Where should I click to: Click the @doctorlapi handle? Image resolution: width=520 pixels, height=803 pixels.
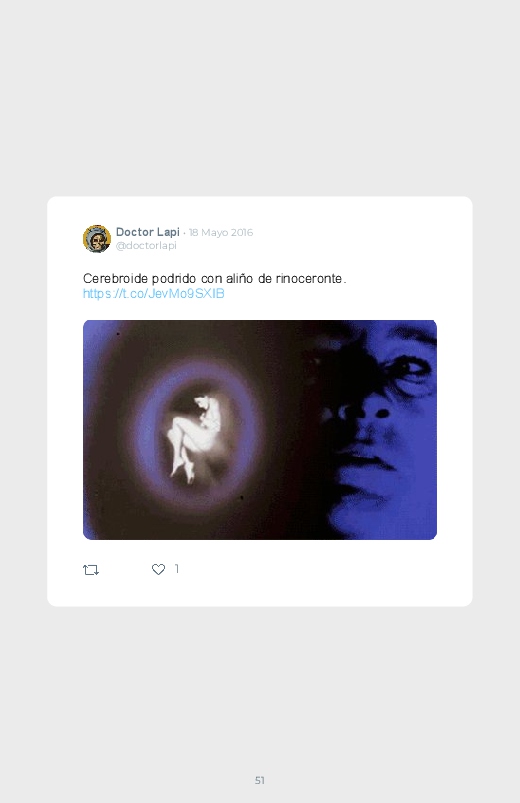[x=146, y=245]
